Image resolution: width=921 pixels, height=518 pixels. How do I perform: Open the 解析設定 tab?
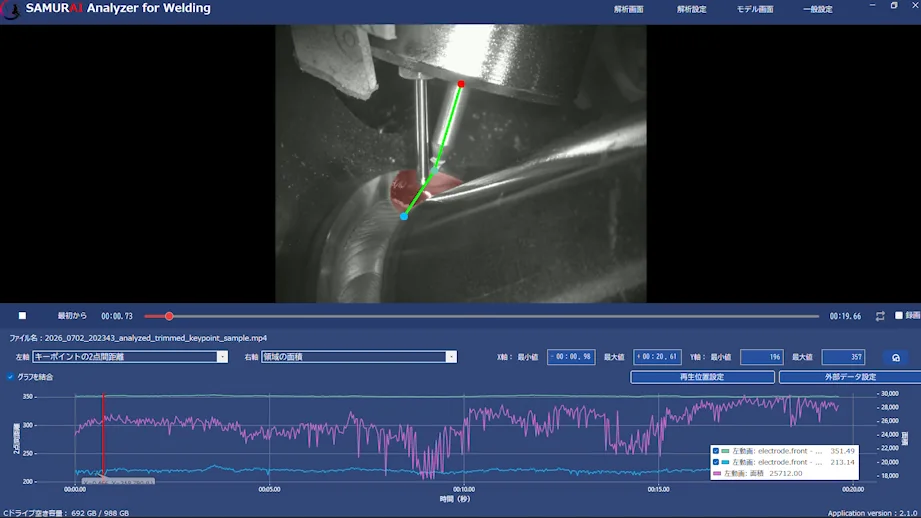(x=691, y=9)
